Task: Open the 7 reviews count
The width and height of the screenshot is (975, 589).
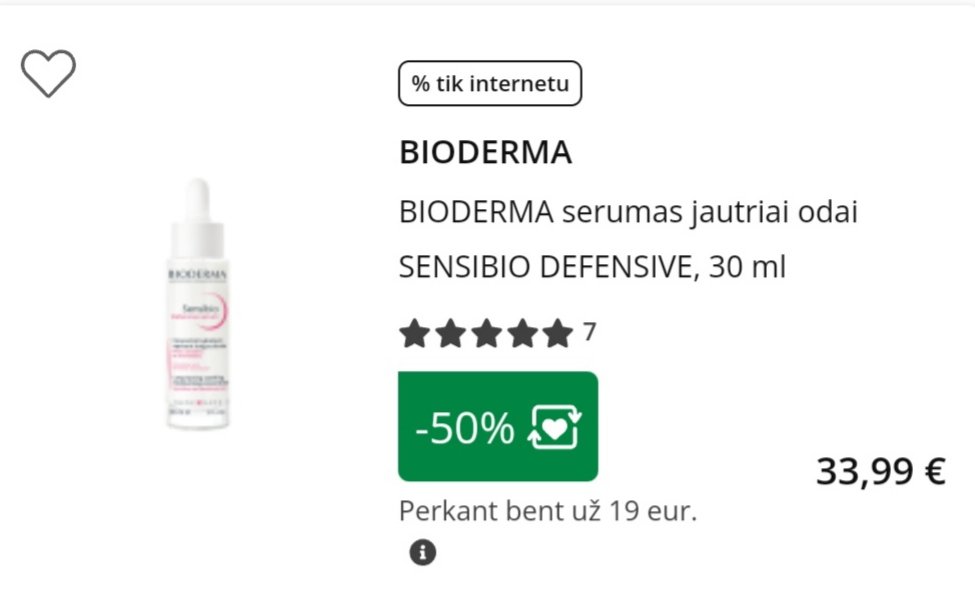Action: [589, 332]
